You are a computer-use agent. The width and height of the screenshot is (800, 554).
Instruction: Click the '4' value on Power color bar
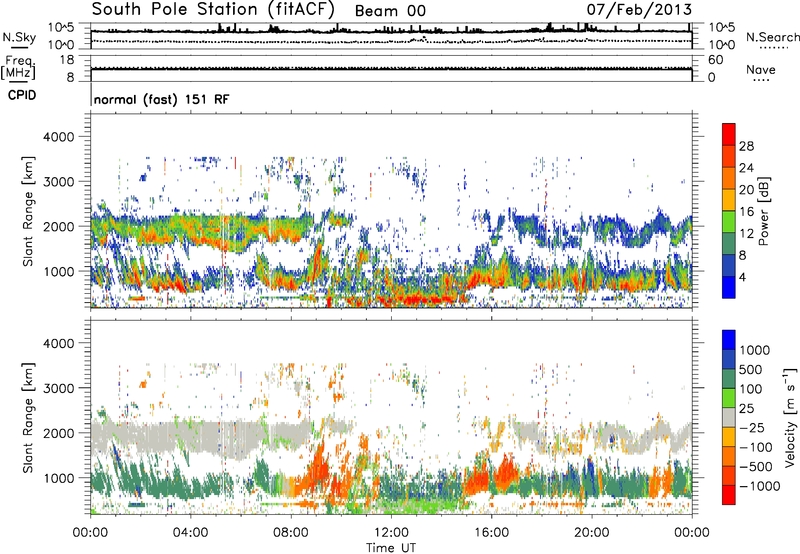(x=743, y=277)
